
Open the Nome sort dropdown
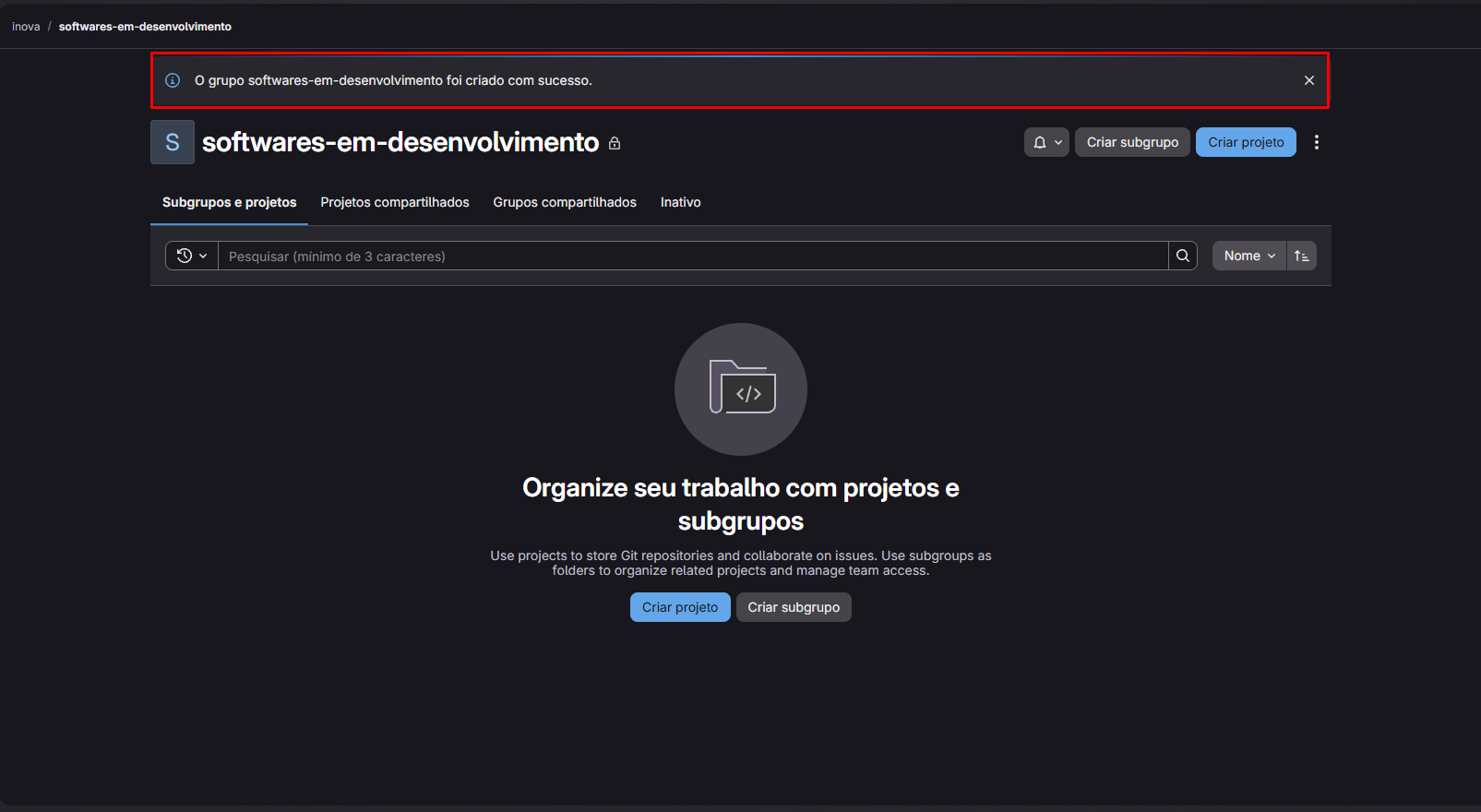click(x=1249, y=256)
